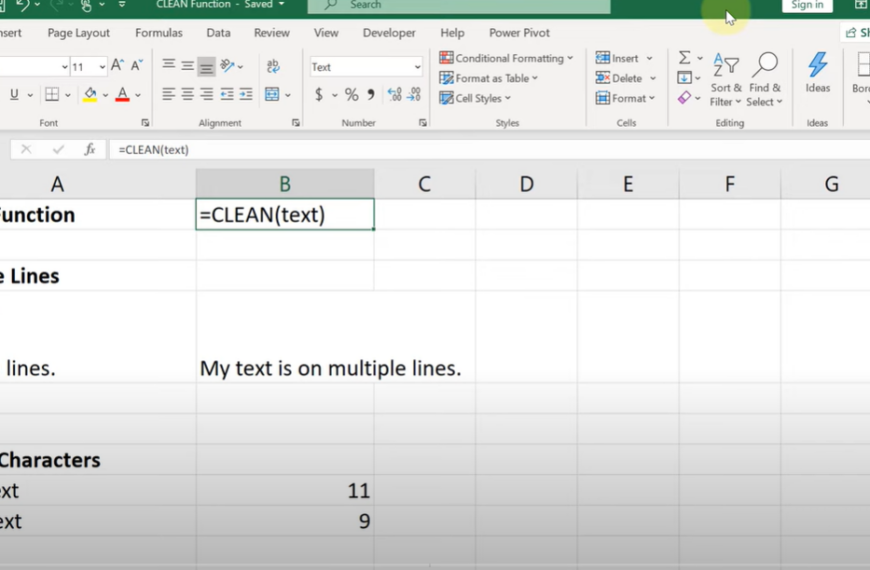Open Sort & Filter menu
The height and width of the screenshot is (570, 870).
(726, 79)
